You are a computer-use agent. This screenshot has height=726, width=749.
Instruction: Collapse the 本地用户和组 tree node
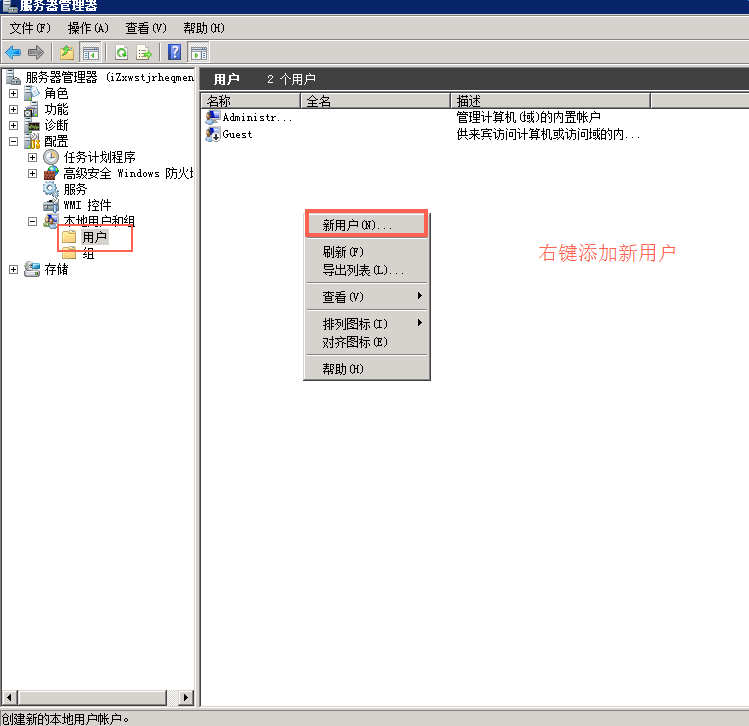pyautogui.click(x=32, y=221)
